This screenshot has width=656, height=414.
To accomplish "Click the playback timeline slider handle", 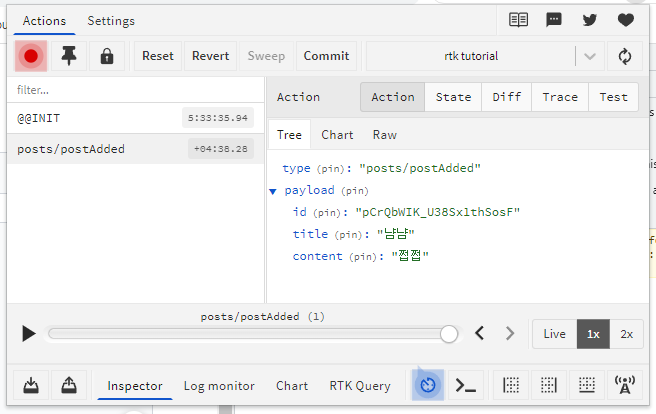I will [x=449, y=334].
